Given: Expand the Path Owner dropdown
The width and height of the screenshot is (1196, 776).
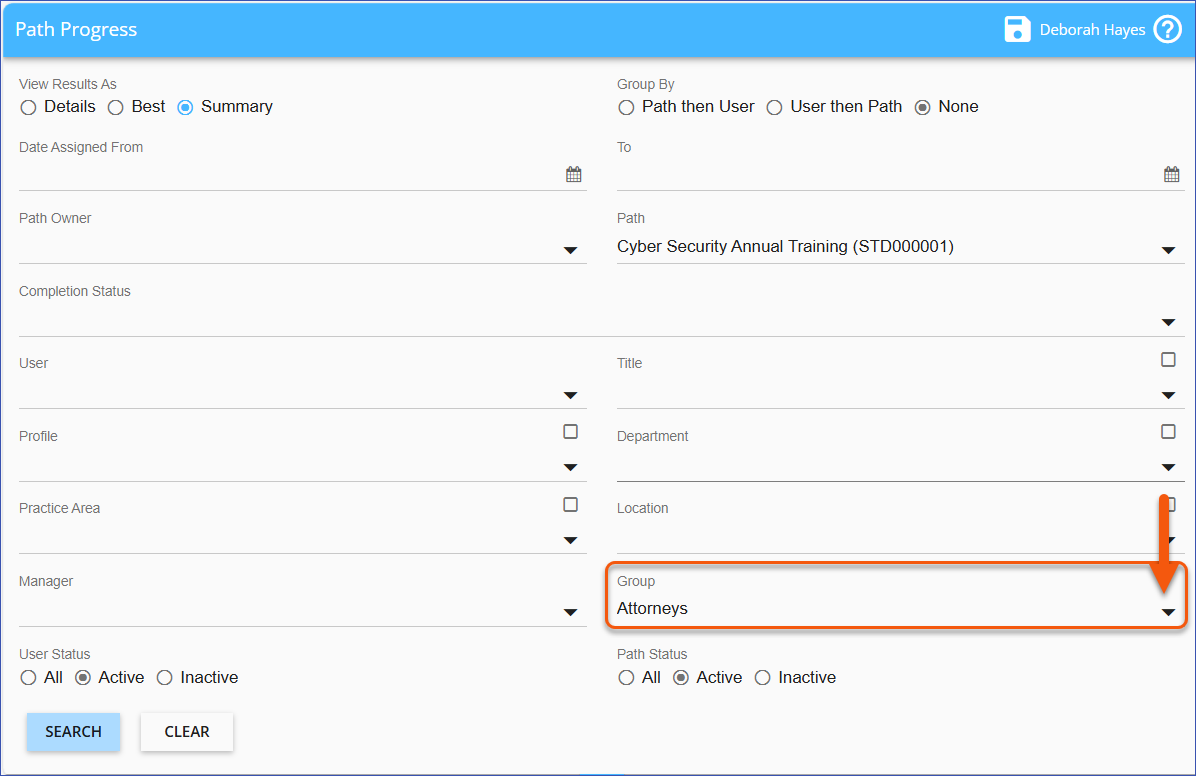Looking at the screenshot, I should click(570, 250).
